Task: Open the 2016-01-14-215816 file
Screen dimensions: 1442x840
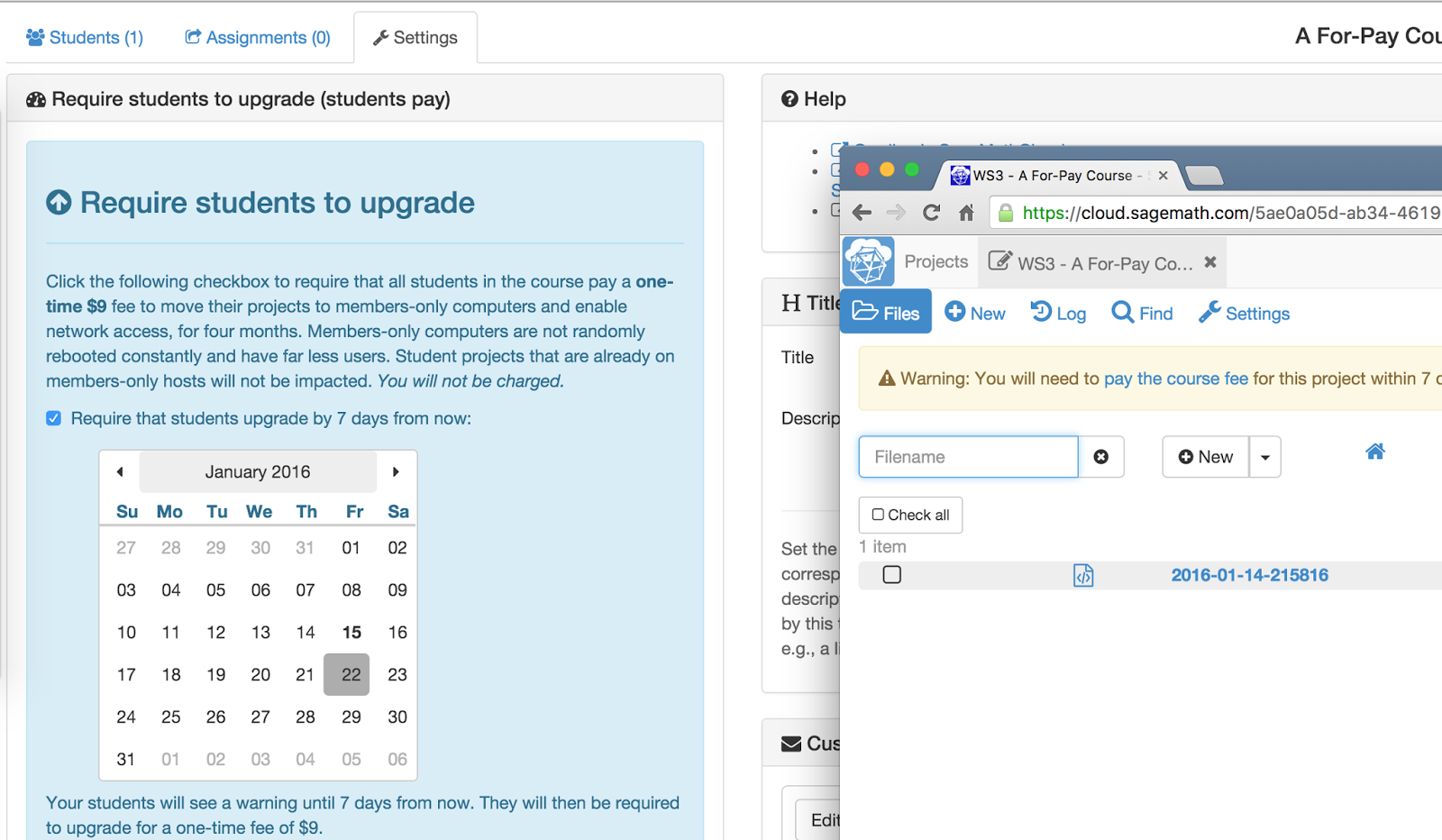Action: 1249,574
